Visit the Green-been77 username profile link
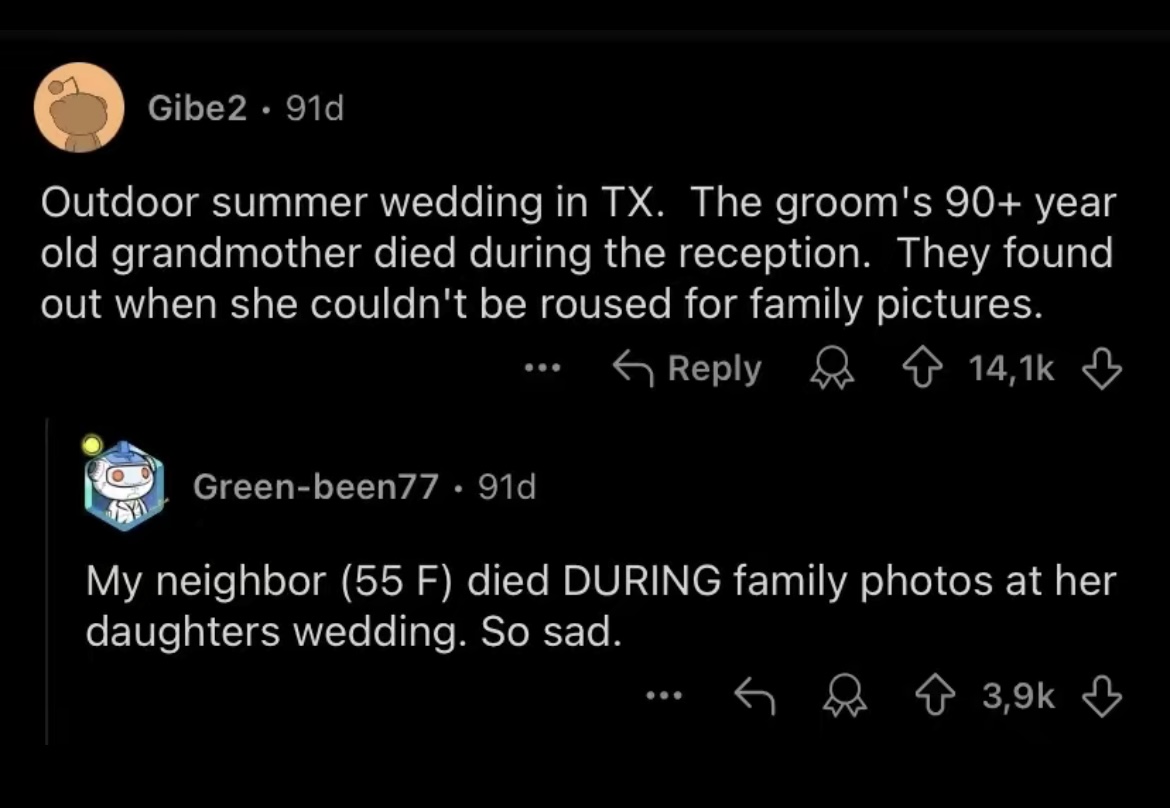This screenshot has height=808, width=1170. [315, 487]
